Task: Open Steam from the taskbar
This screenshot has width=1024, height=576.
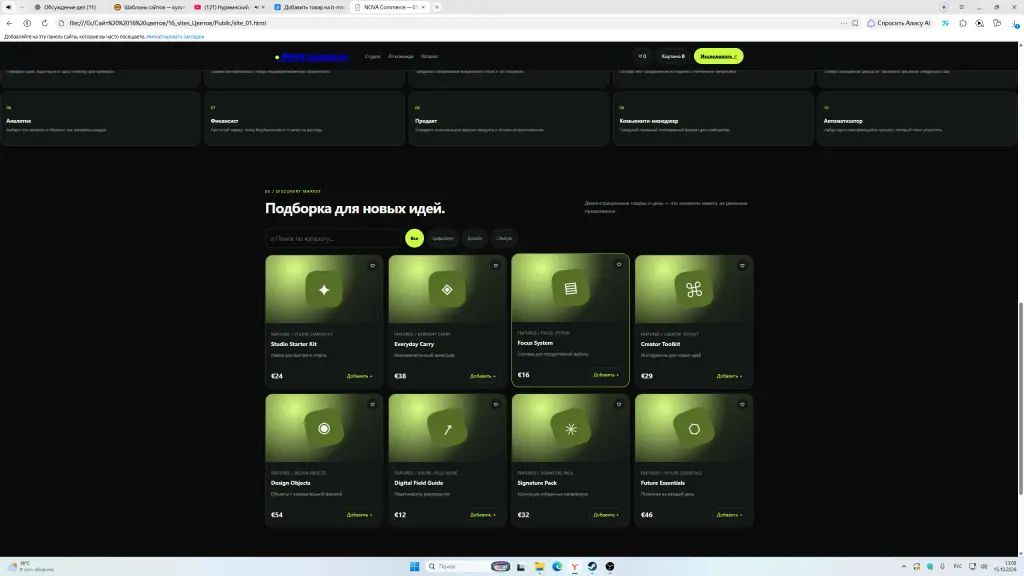Action: pos(592,566)
